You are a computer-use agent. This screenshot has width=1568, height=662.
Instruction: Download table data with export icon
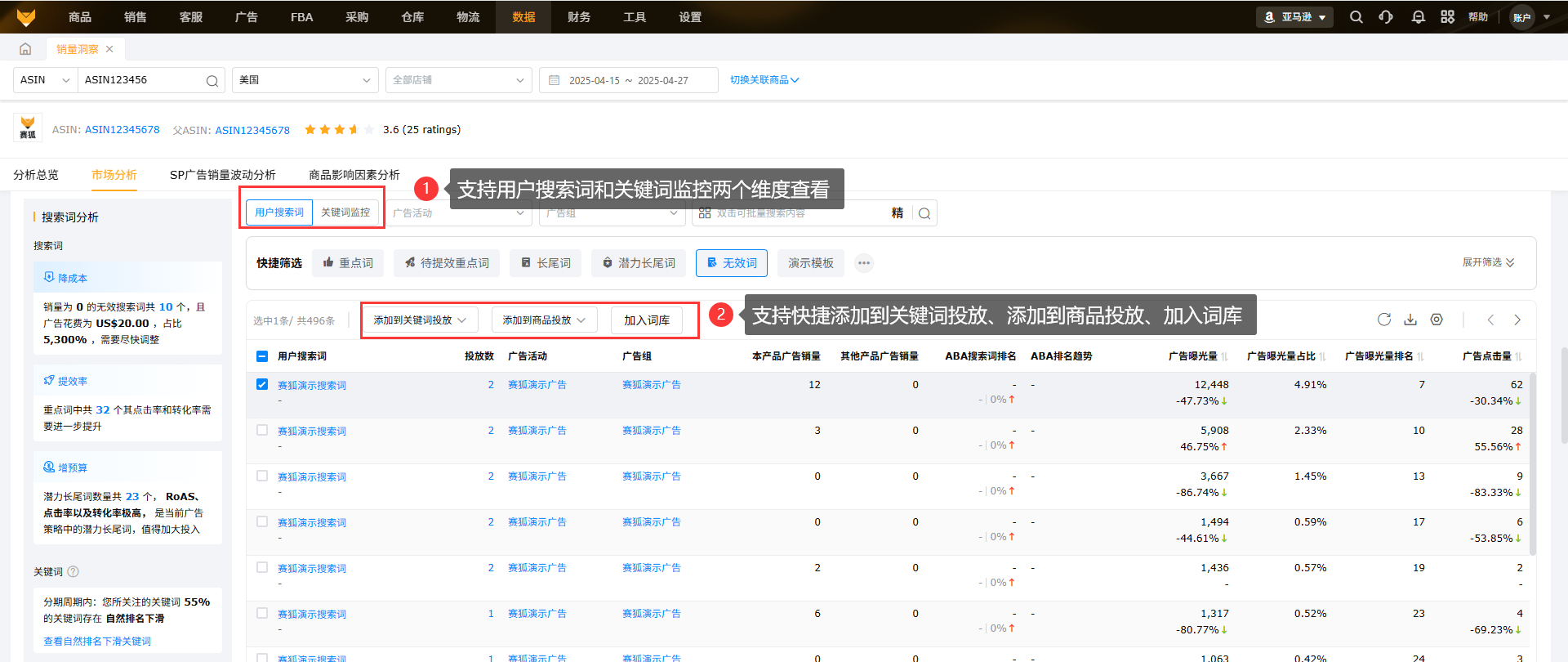1410,320
